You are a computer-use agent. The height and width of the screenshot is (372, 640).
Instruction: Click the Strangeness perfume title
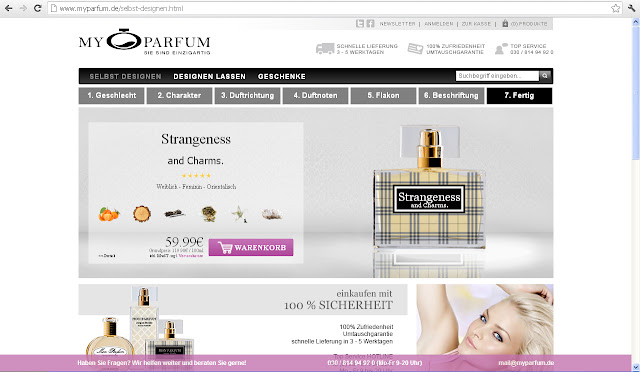(196, 139)
